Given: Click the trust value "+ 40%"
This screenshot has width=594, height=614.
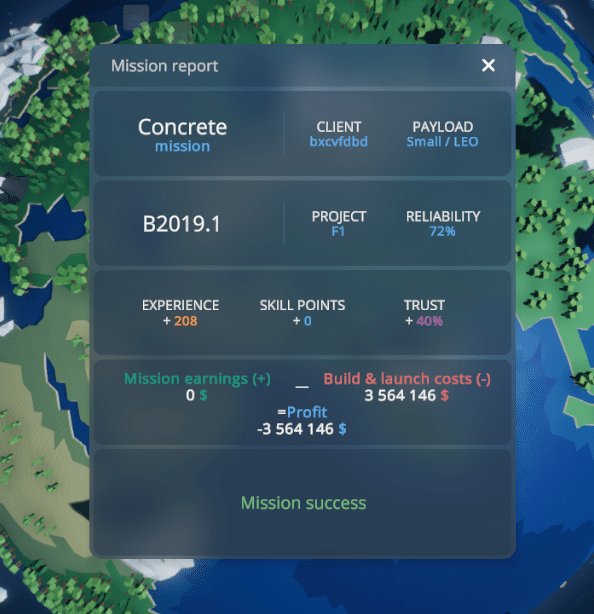Looking at the screenshot, I should [424, 321].
